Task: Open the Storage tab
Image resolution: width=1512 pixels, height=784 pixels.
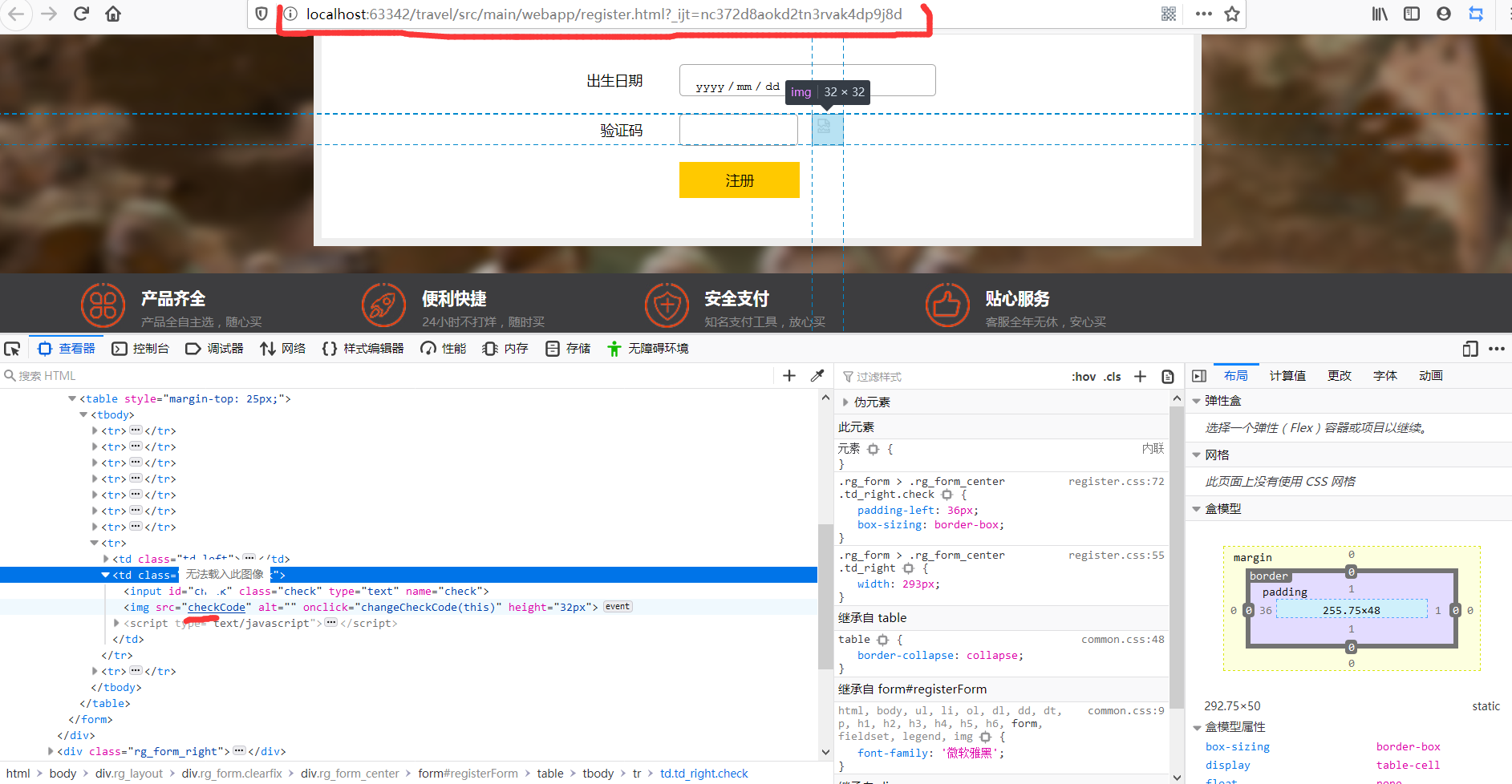Action: pyautogui.click(x=568, y=349)
